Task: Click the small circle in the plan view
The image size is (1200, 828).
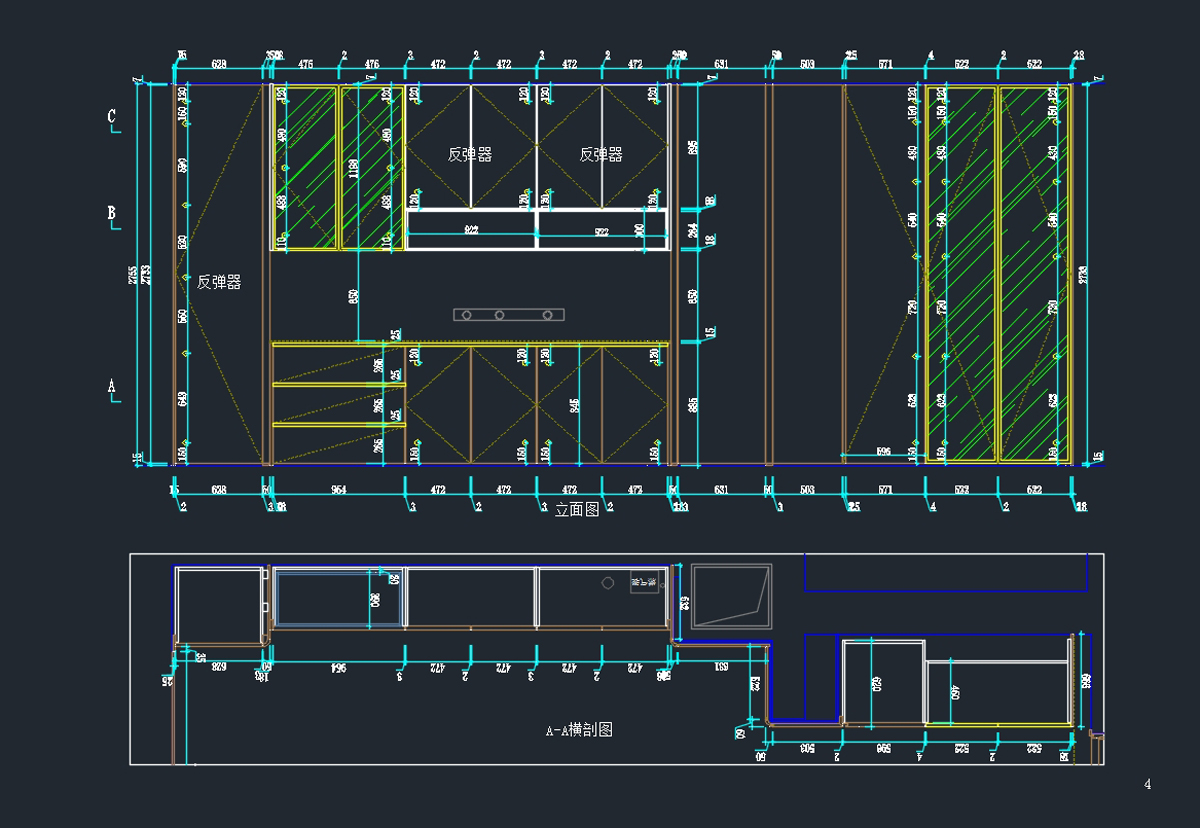Action: pos(606,582)
